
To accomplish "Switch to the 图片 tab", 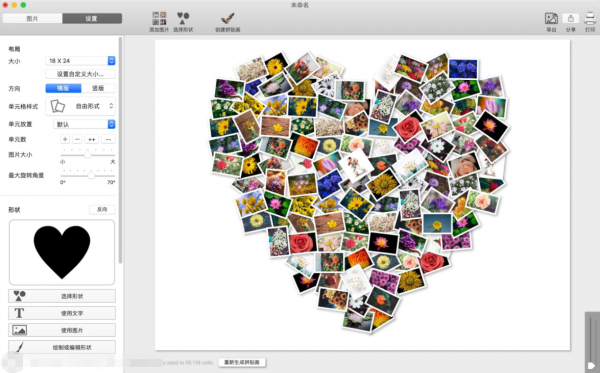I will [32, 18].
